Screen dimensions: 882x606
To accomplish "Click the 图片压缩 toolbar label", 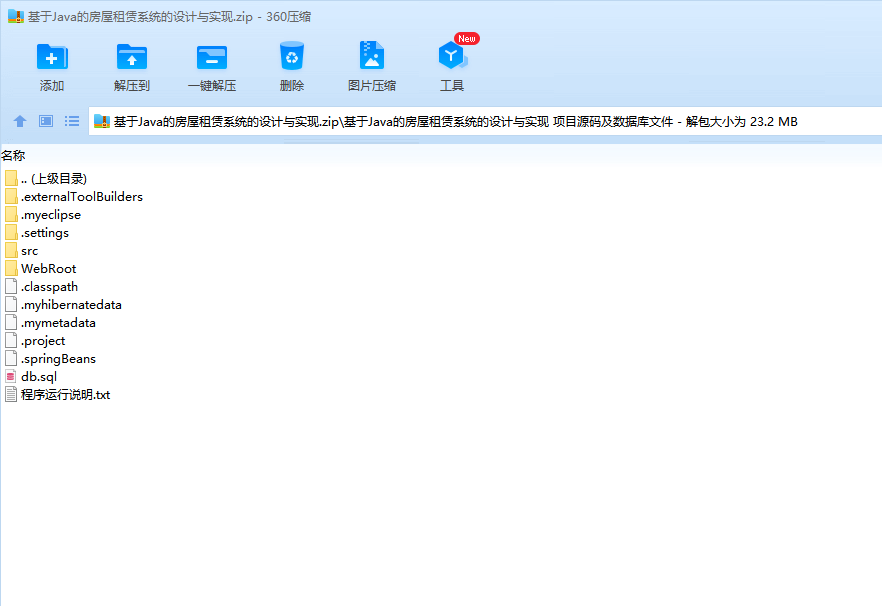I will tap(371, 86).
